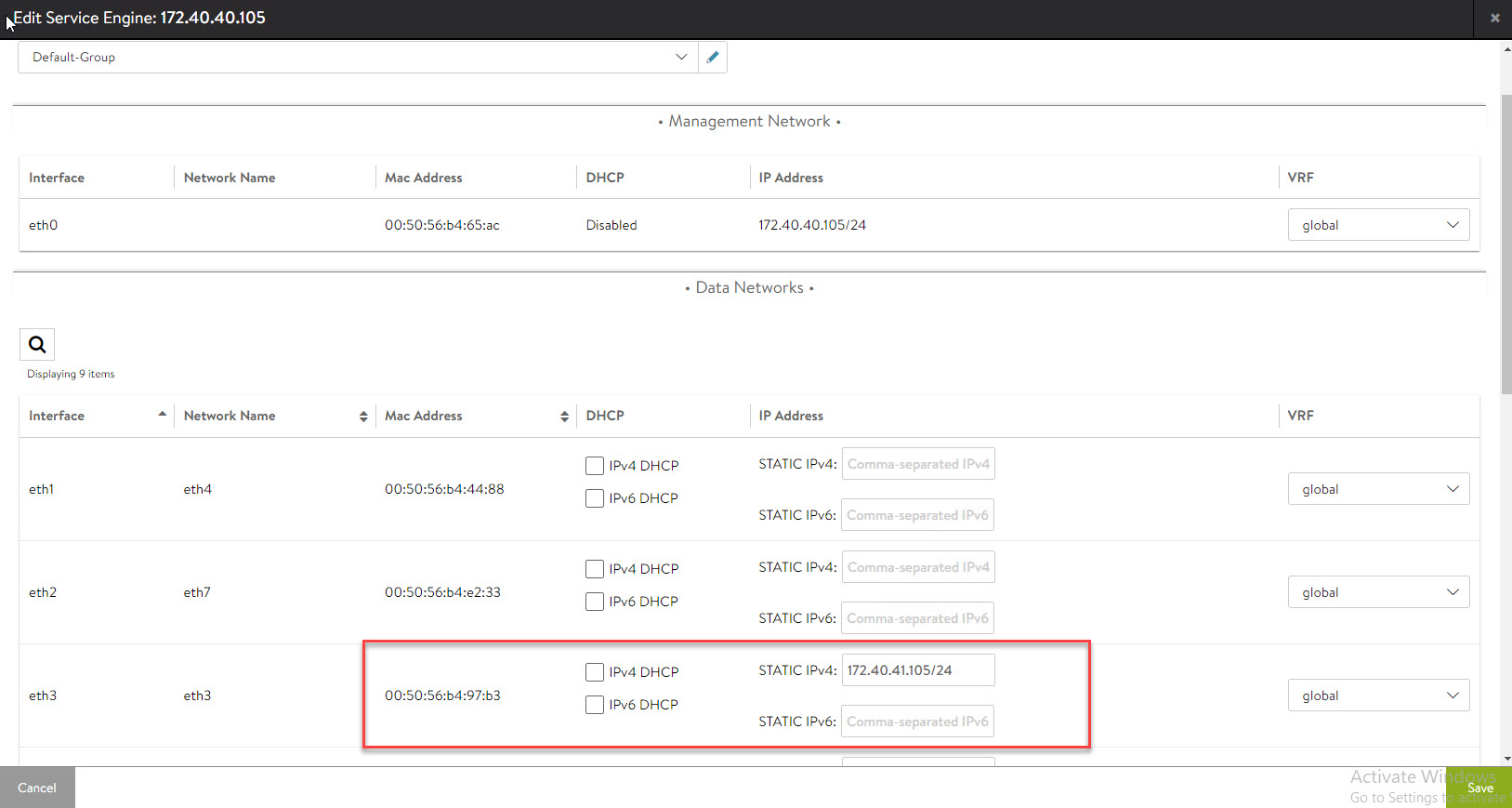Image resolution: width=1512 pixels, height=808 pixels.
Task: Sort by Mac Address column arrows
Action: click(564, 417)
